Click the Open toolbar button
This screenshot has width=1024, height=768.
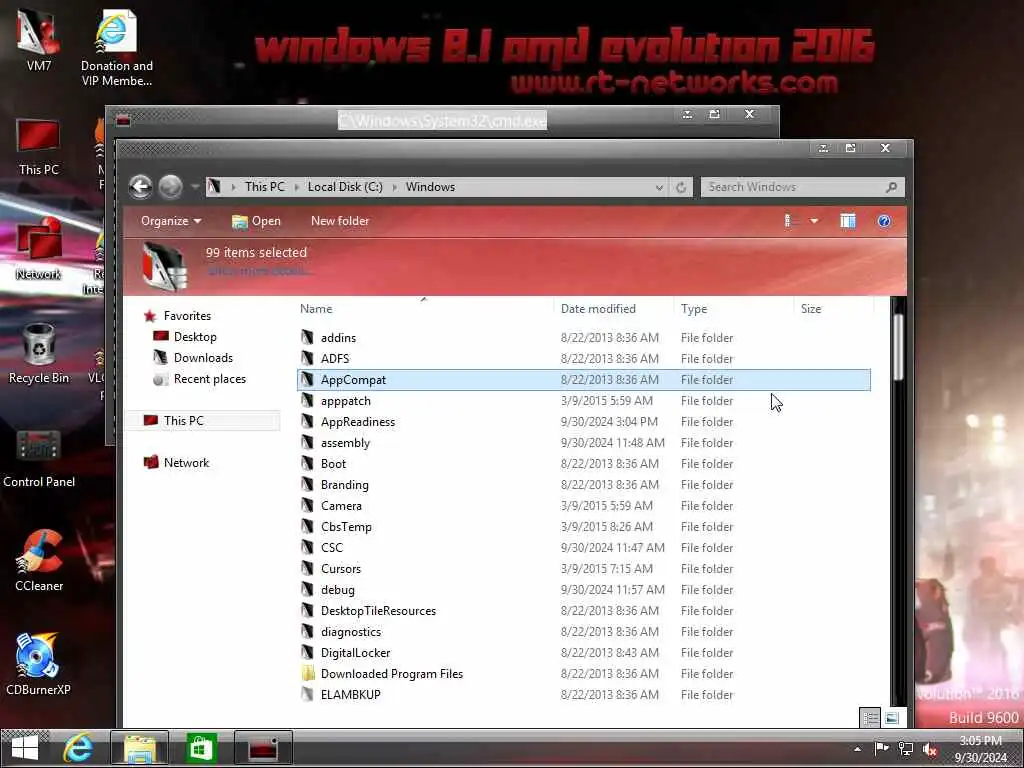[x=256, y=221]
